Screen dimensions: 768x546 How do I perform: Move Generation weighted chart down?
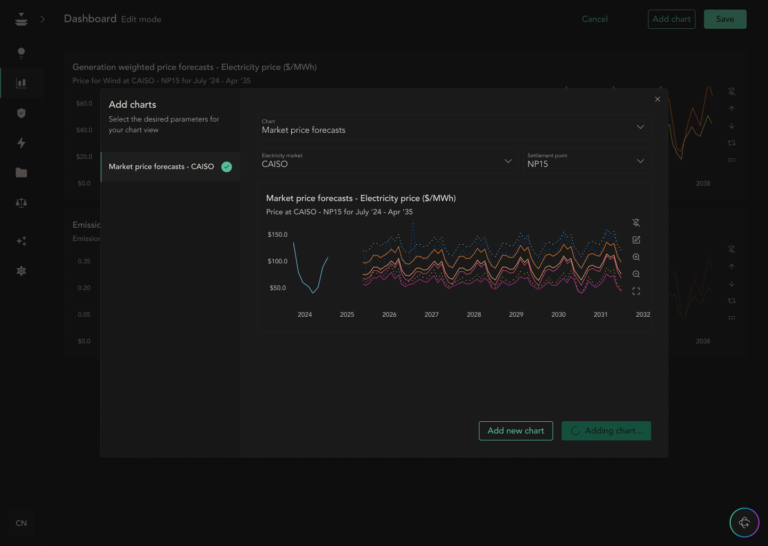732,126
